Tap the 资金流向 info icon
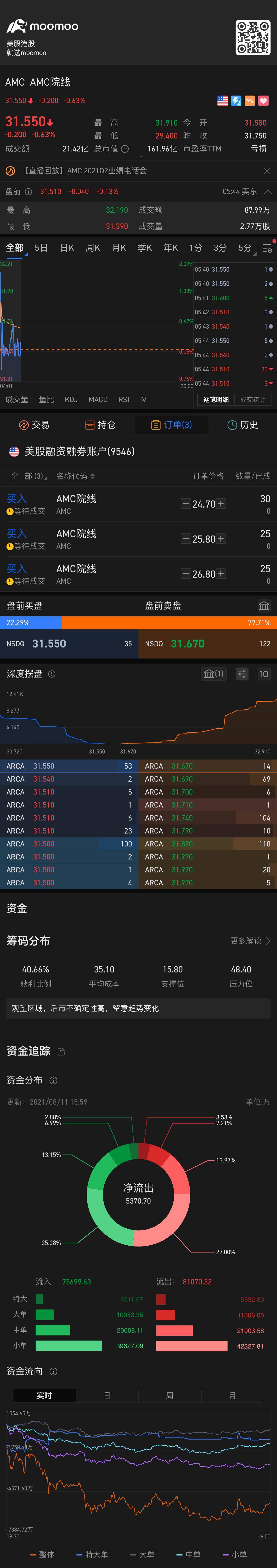Screen dimensions: 277x1568 point(54,1371)
